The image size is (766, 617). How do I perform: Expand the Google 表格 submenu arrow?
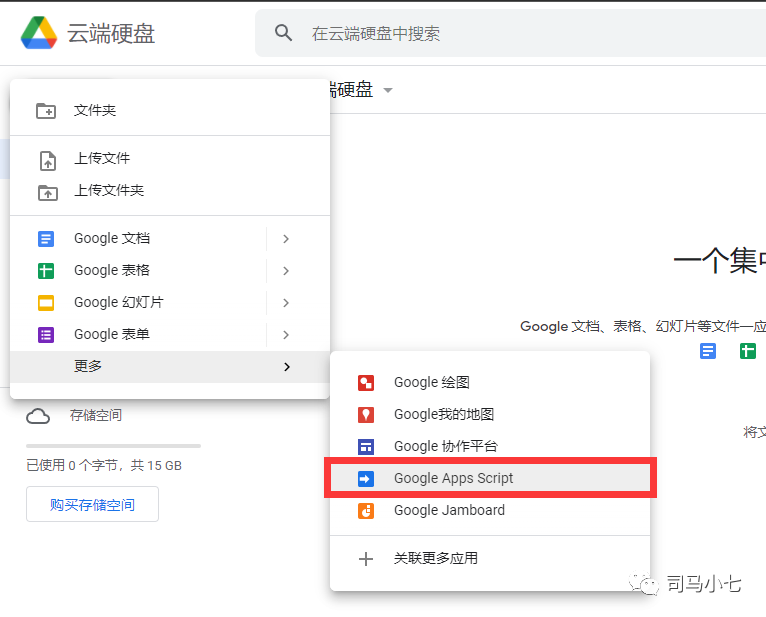pos(286,271)
